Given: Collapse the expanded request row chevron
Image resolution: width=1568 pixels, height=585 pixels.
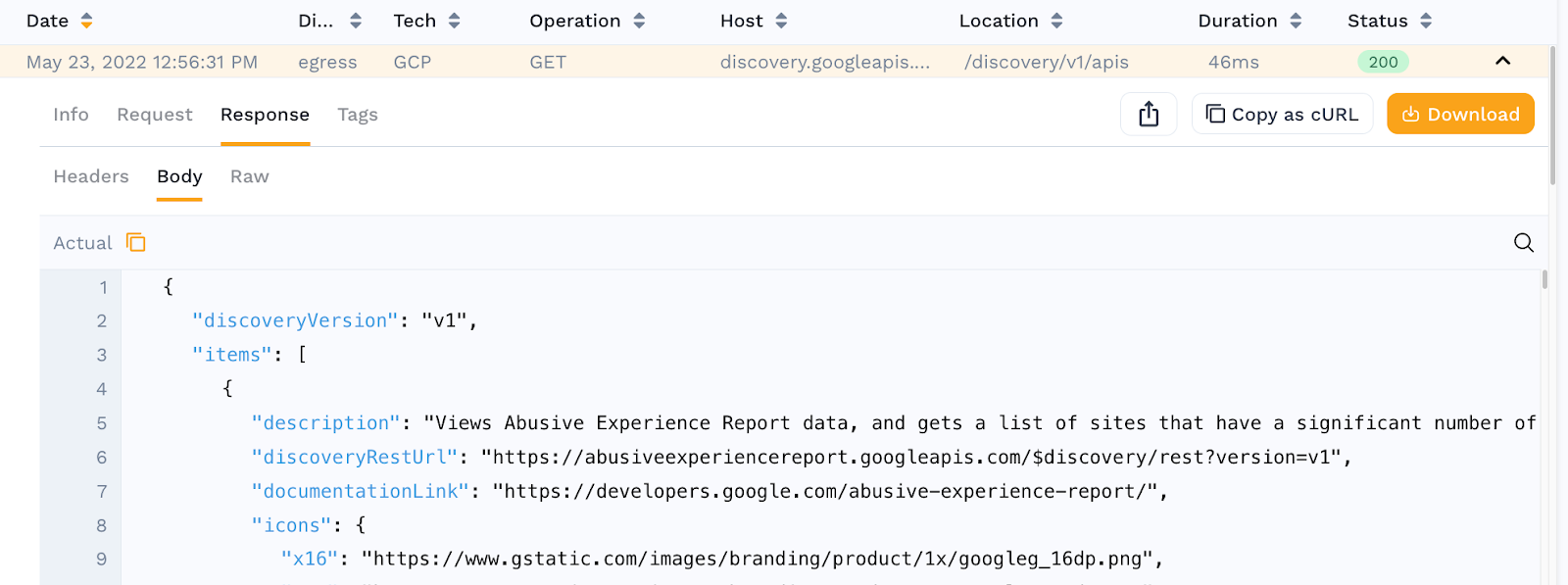Looking at the screenshot, I should [x=1502, y=61].
